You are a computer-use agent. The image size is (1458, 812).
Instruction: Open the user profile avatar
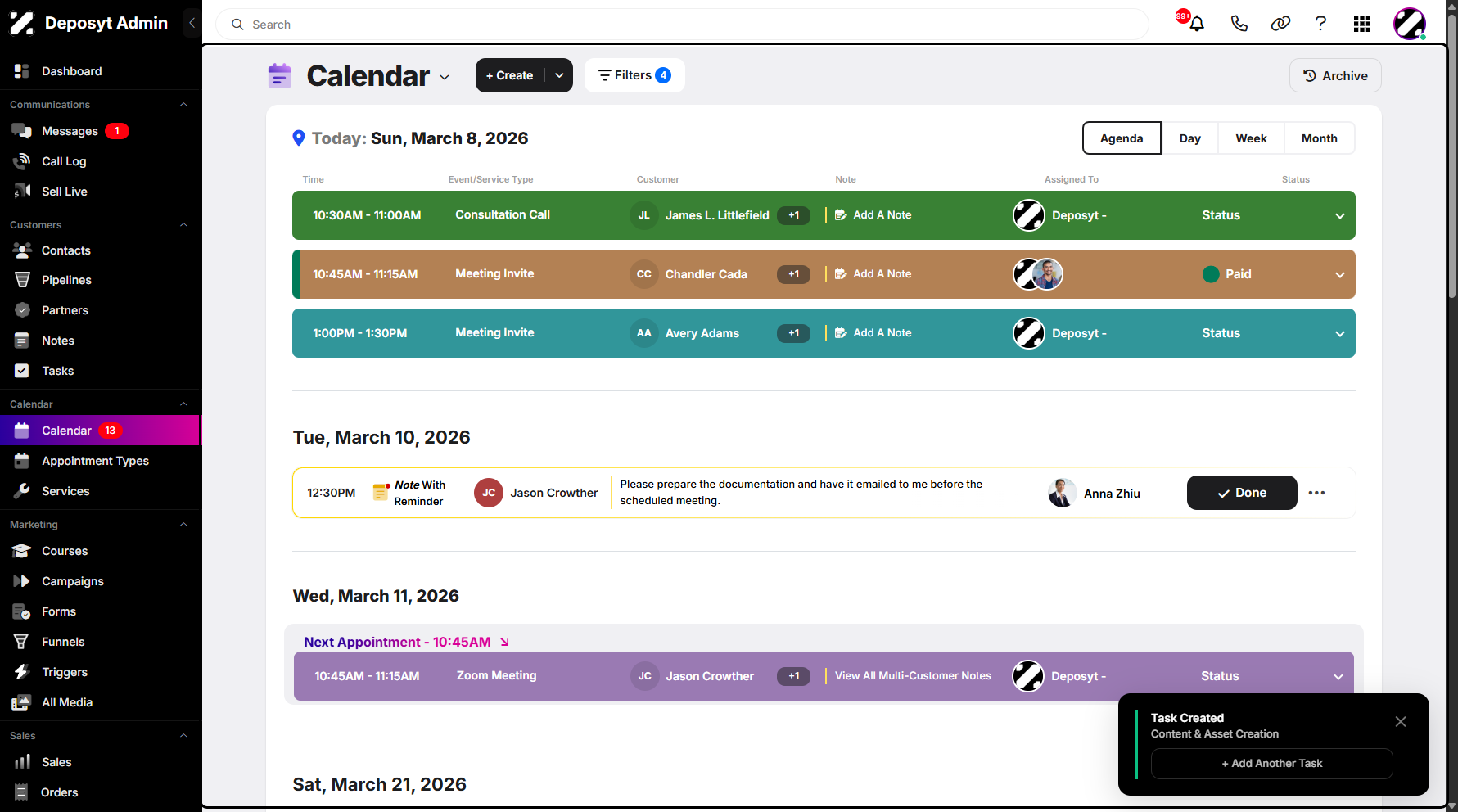pos(1410,24)
